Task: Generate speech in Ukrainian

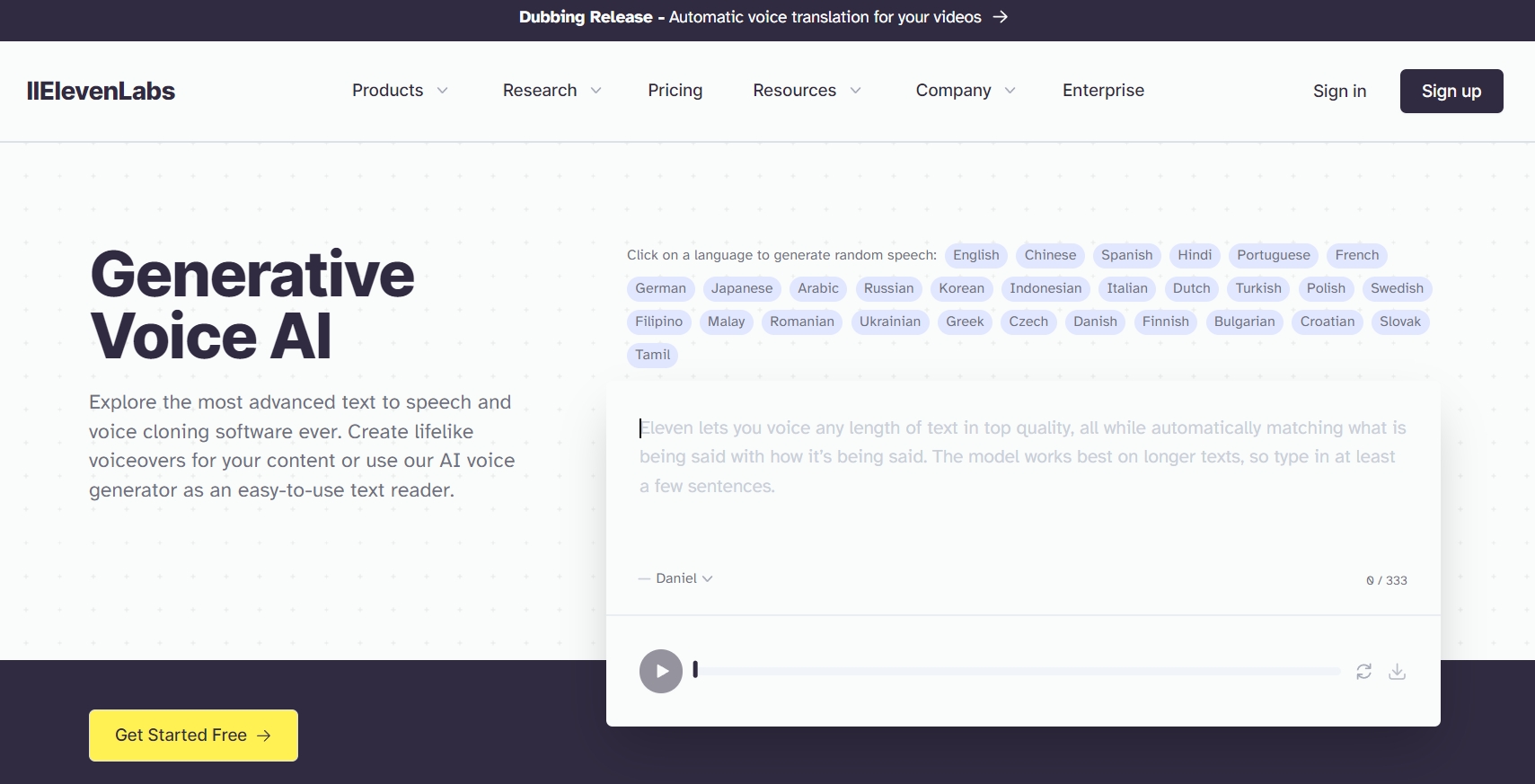Action: (x=890, y=322)
